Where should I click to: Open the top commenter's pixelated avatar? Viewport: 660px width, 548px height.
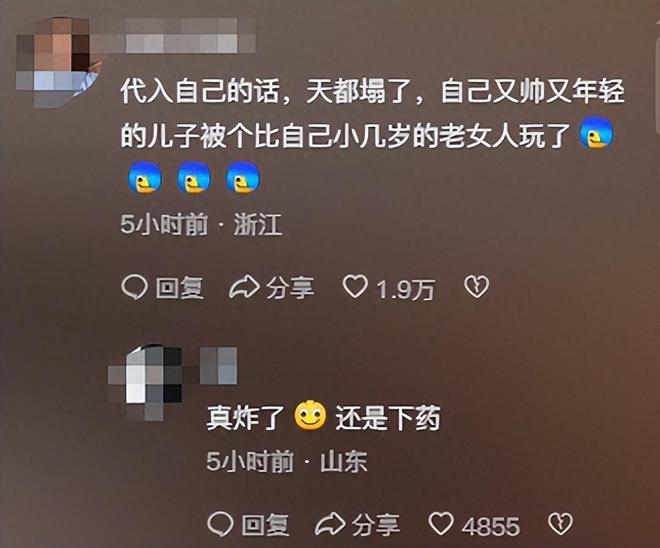[58, 62]
